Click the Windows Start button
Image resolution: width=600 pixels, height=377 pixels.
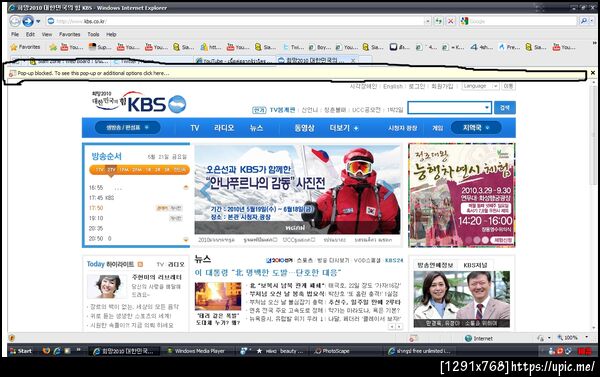[x=21, y=351]
